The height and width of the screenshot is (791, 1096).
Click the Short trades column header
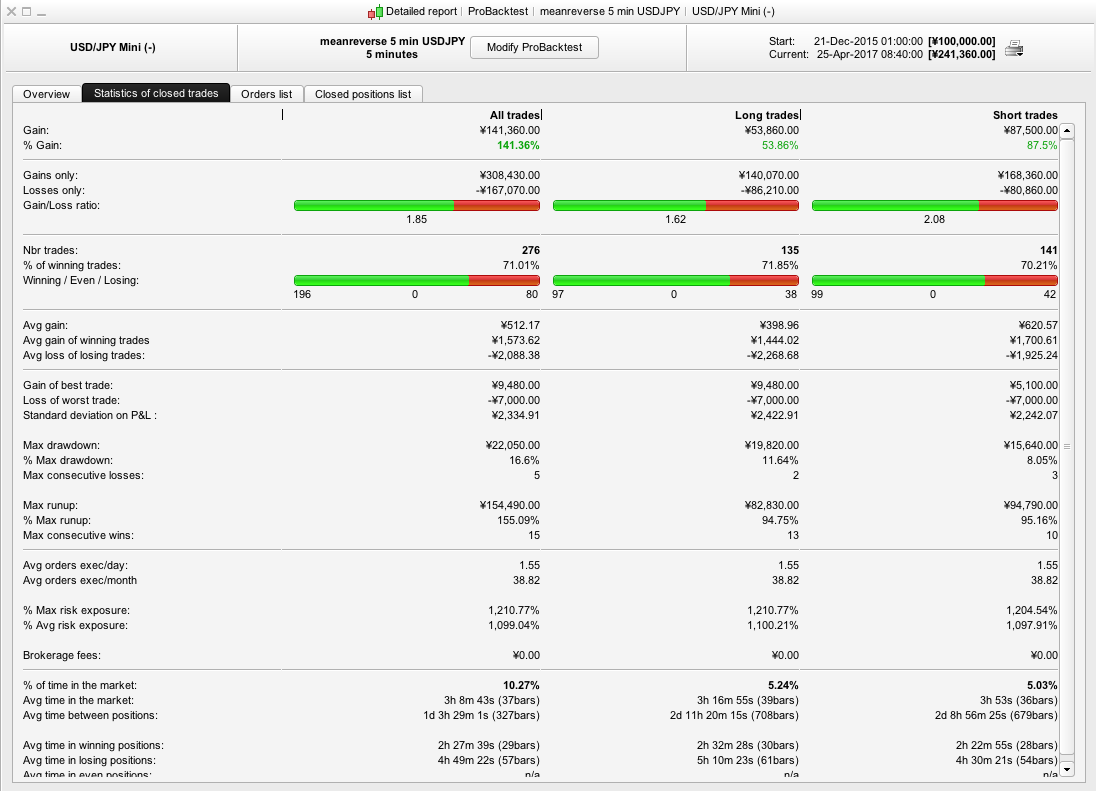(1025, 115)
